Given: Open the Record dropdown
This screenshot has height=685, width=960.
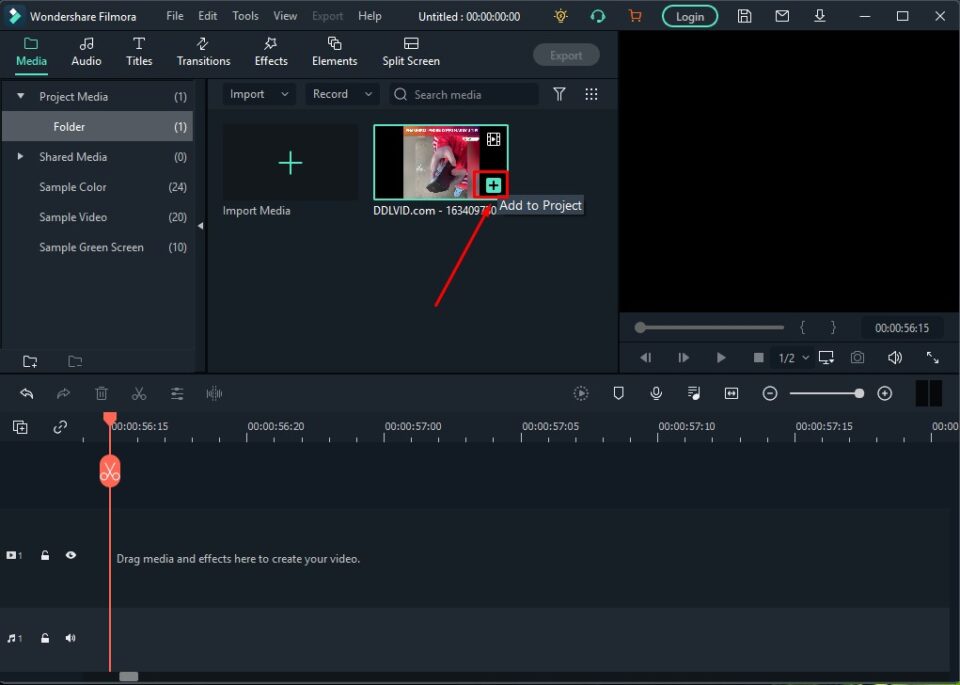Looking at the screenshot, I should coord(341,94).
